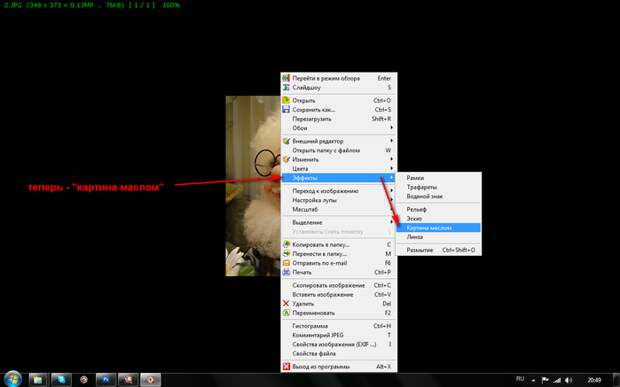Choose Рамки in effects submenu
620x387 pixels.
click(x=439, y=178)
